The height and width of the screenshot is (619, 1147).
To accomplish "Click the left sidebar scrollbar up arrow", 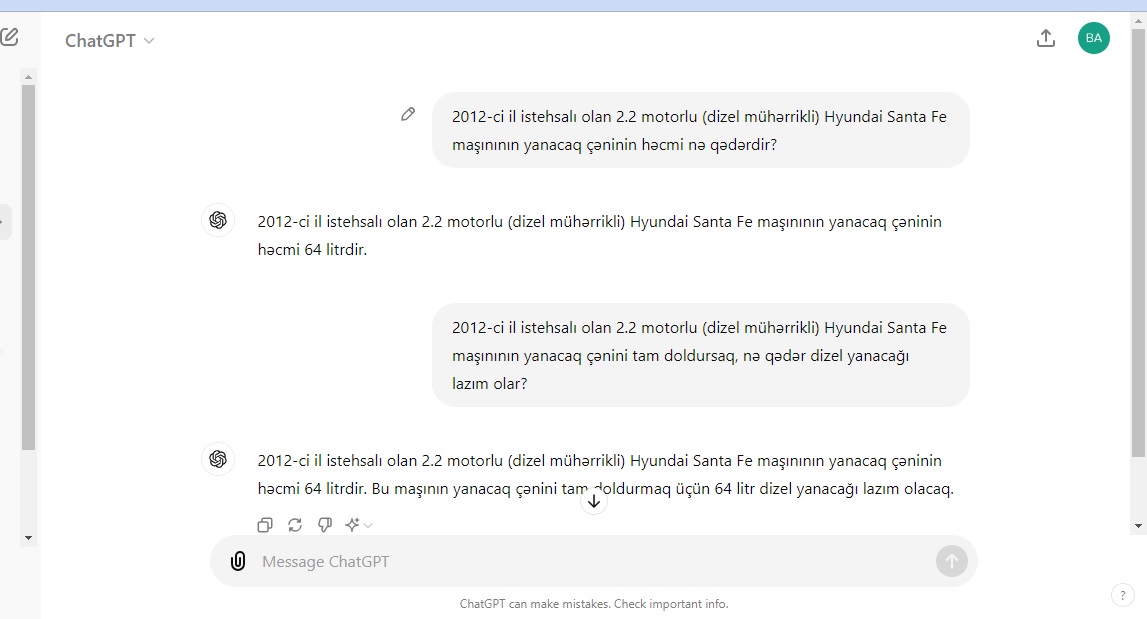I will coord(29,76).
